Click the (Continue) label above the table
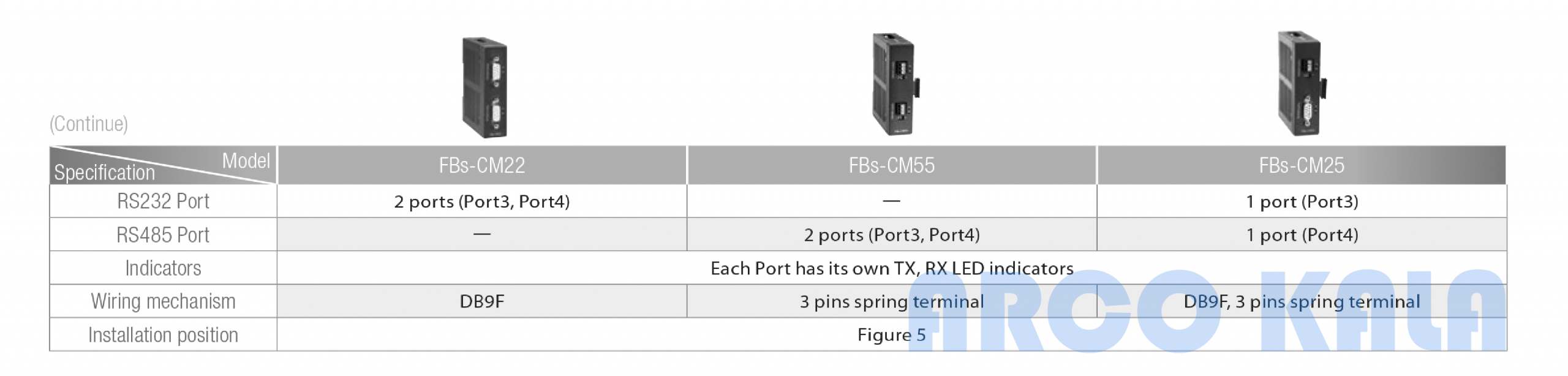Viewport: 1568px width, 376px height. point(89,124)
